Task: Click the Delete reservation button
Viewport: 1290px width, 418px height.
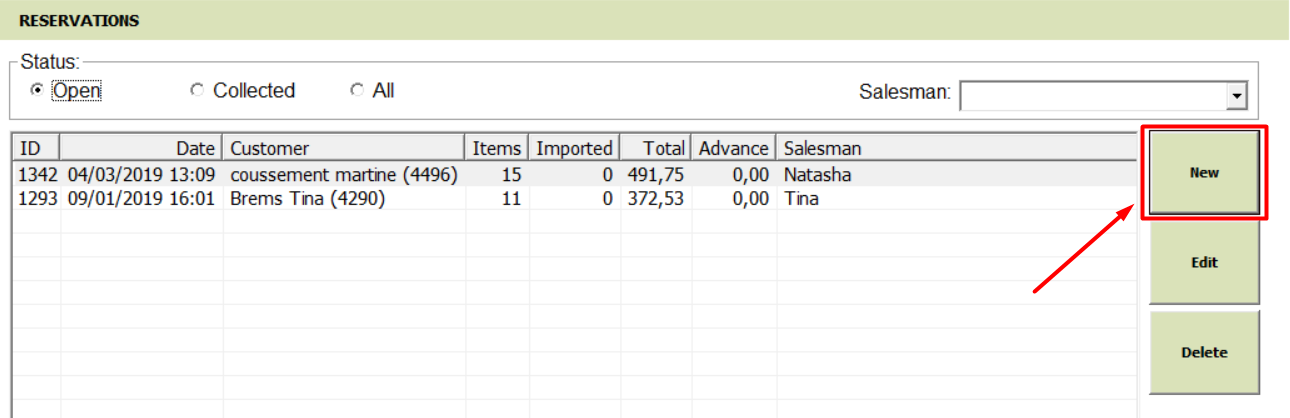Action: point(1204,353)
